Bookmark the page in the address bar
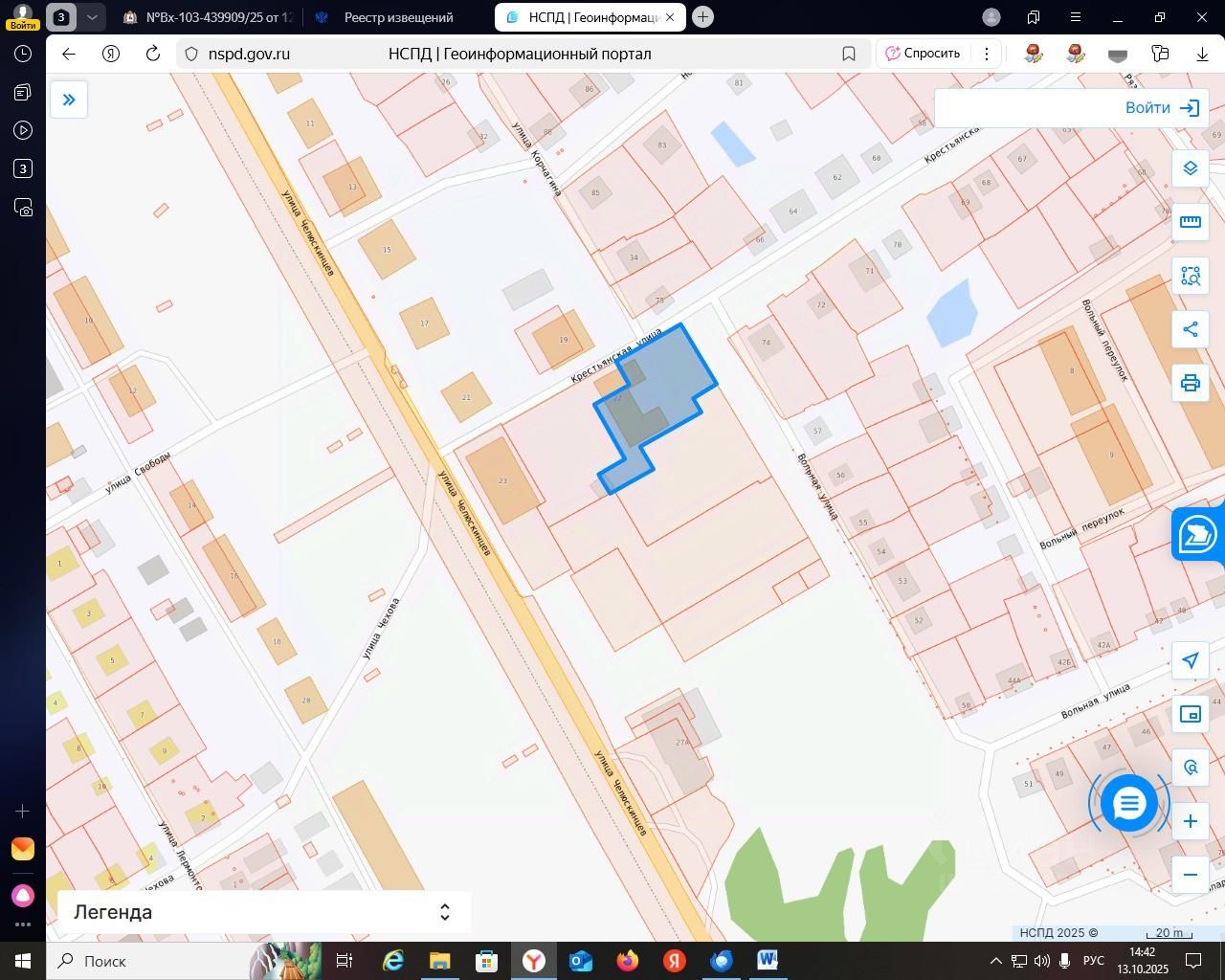The width and height of the screenshot is (1225, 980). pos(848,54)
